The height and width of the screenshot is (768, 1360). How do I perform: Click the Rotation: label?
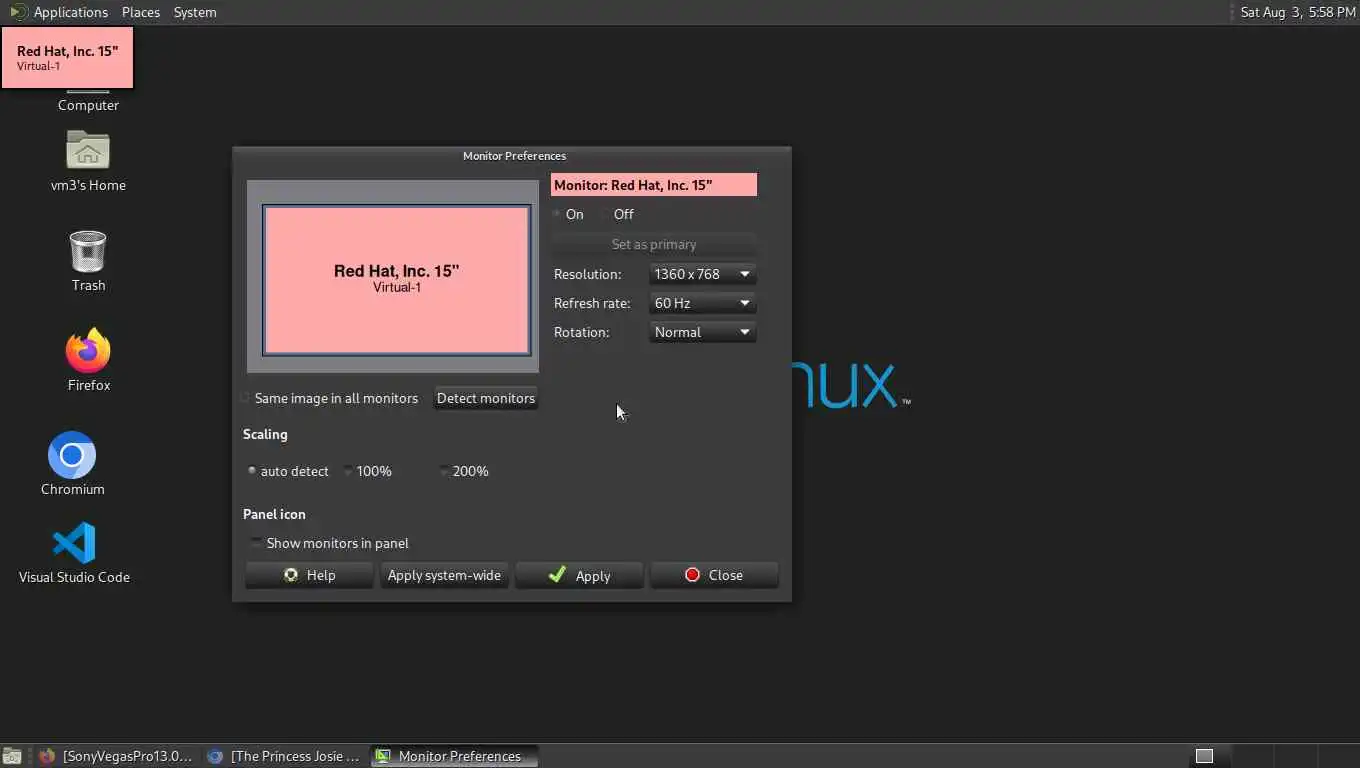click(581, 332)
